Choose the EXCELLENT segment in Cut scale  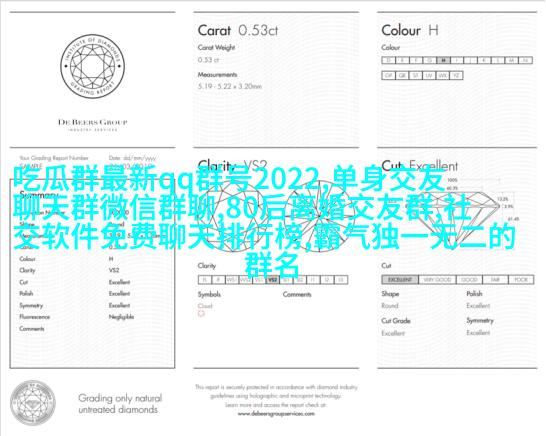coord(400,280)
